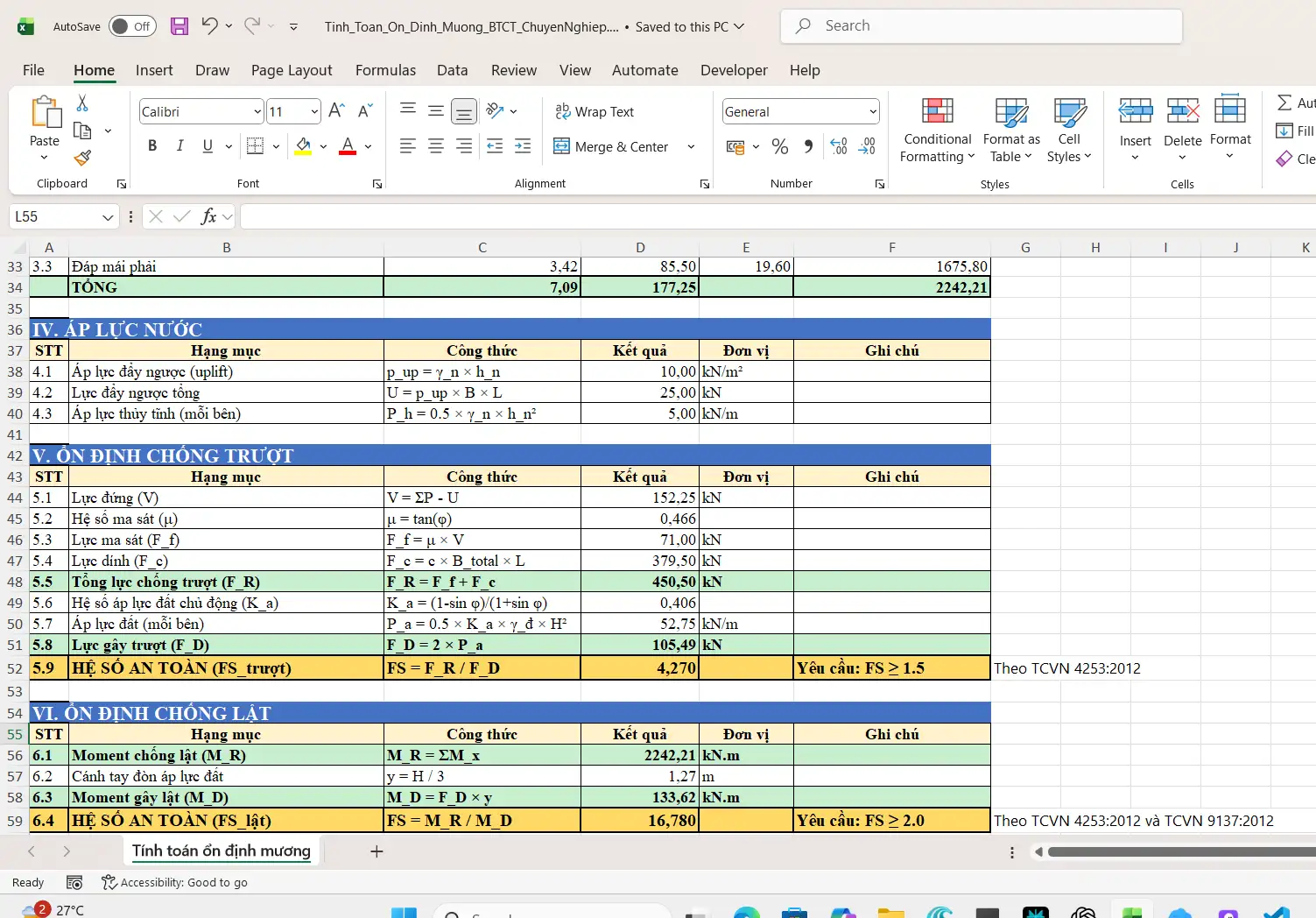Click the Cut scissors icon
This screenshot has height=918, width=1316.
[82, 103]
